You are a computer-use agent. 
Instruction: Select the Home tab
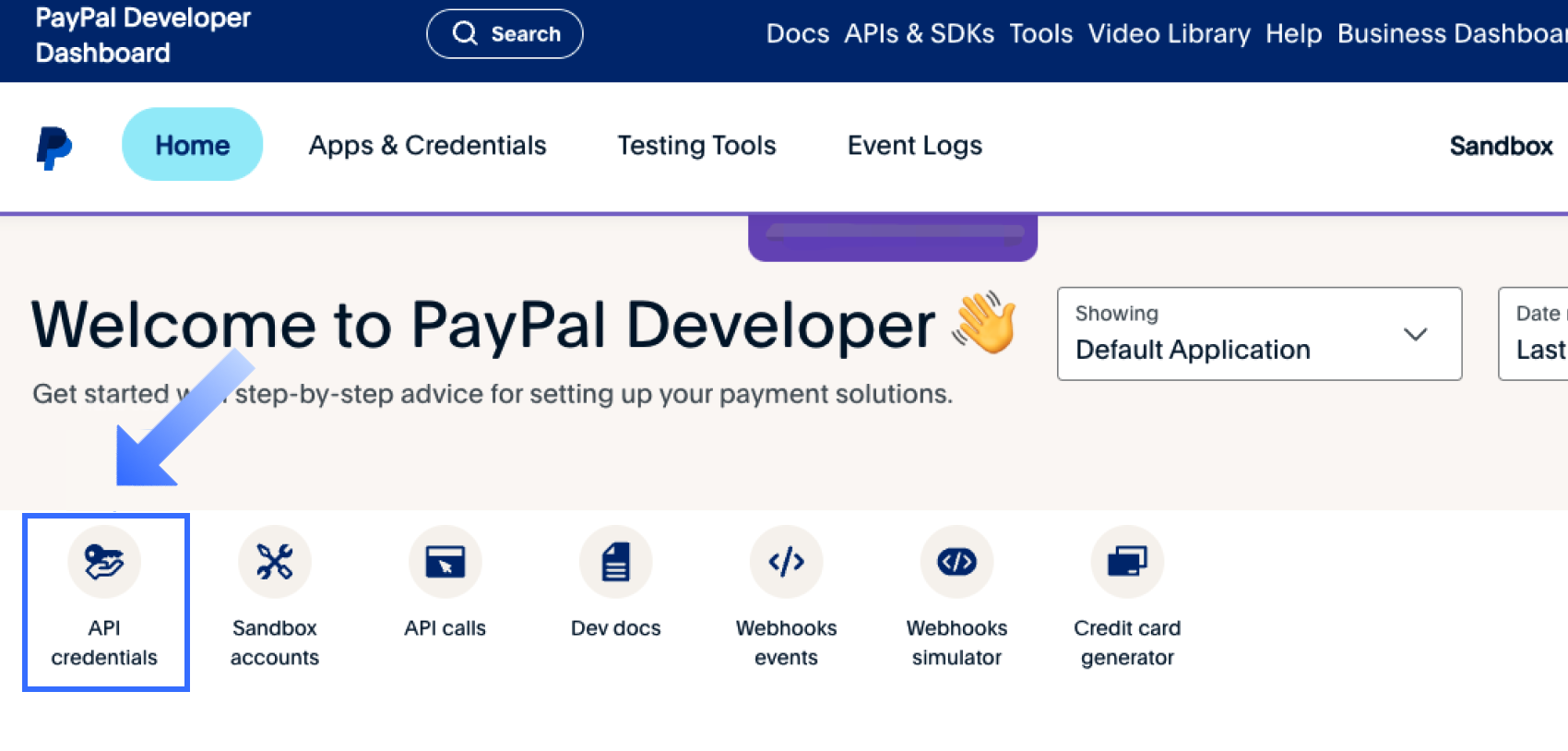[192, 145]
